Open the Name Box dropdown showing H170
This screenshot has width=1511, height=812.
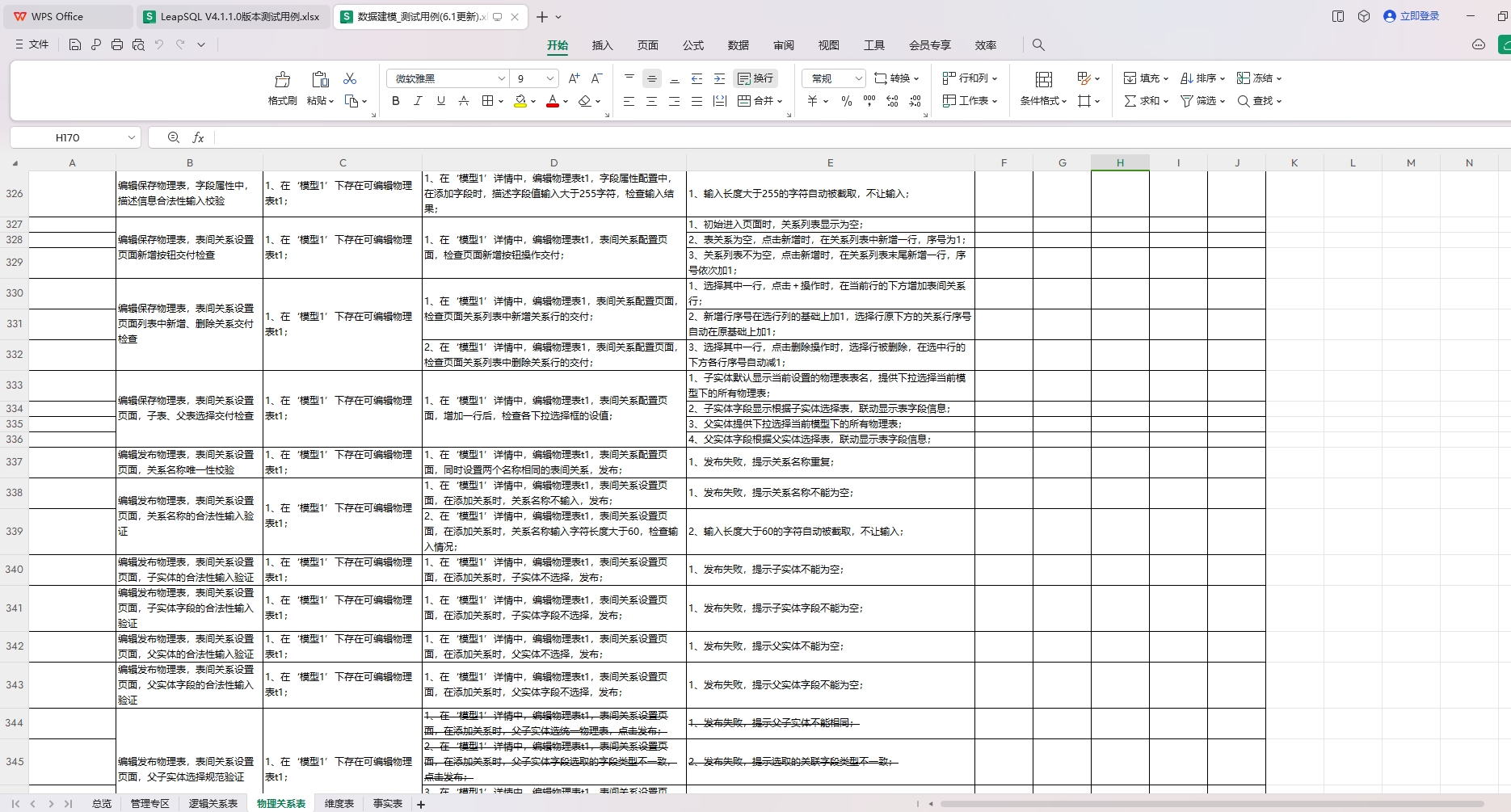coord(131,137)
